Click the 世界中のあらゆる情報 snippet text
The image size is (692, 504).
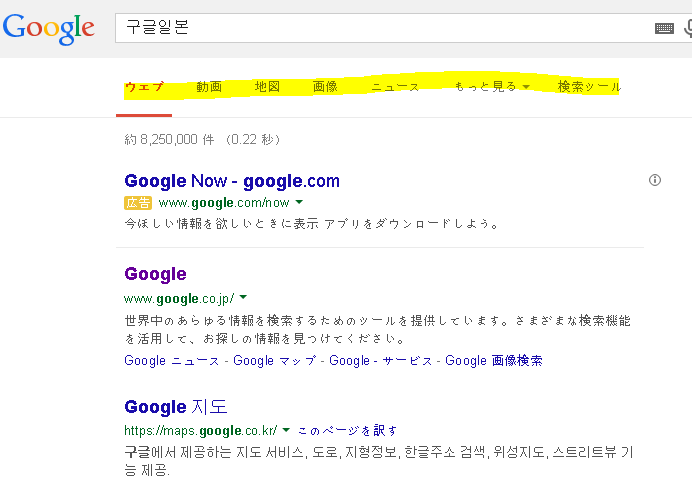(377, 330)
